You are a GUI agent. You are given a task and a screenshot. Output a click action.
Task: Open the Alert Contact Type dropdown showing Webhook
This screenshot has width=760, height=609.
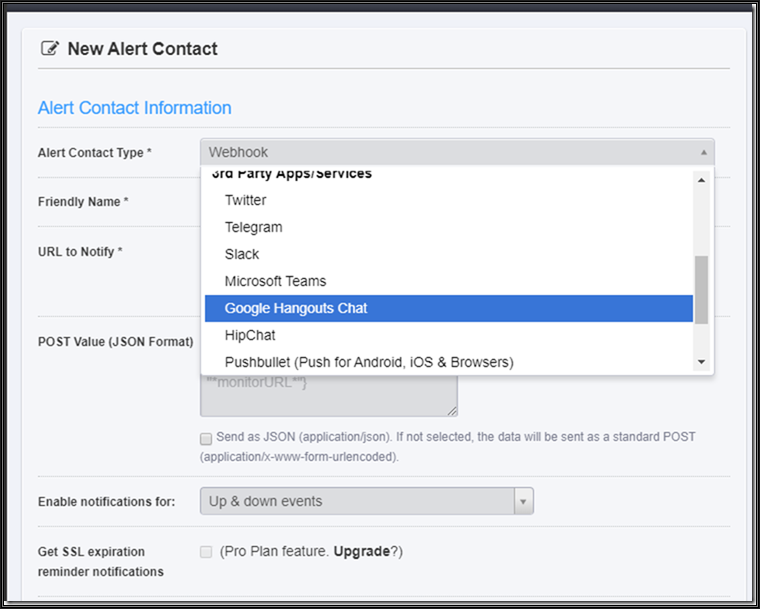point(457,152)
